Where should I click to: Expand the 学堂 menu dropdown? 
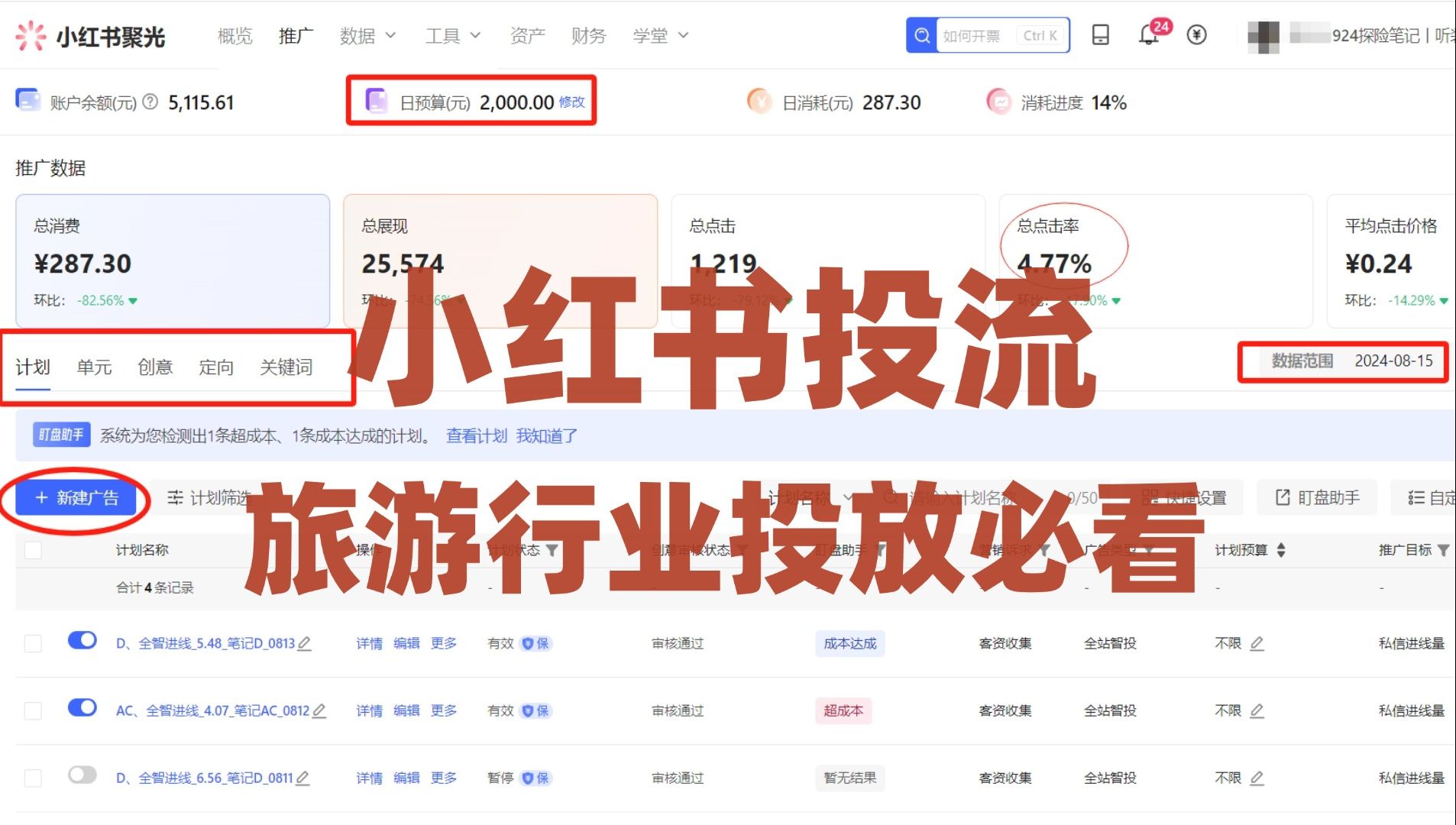(660, 36)
